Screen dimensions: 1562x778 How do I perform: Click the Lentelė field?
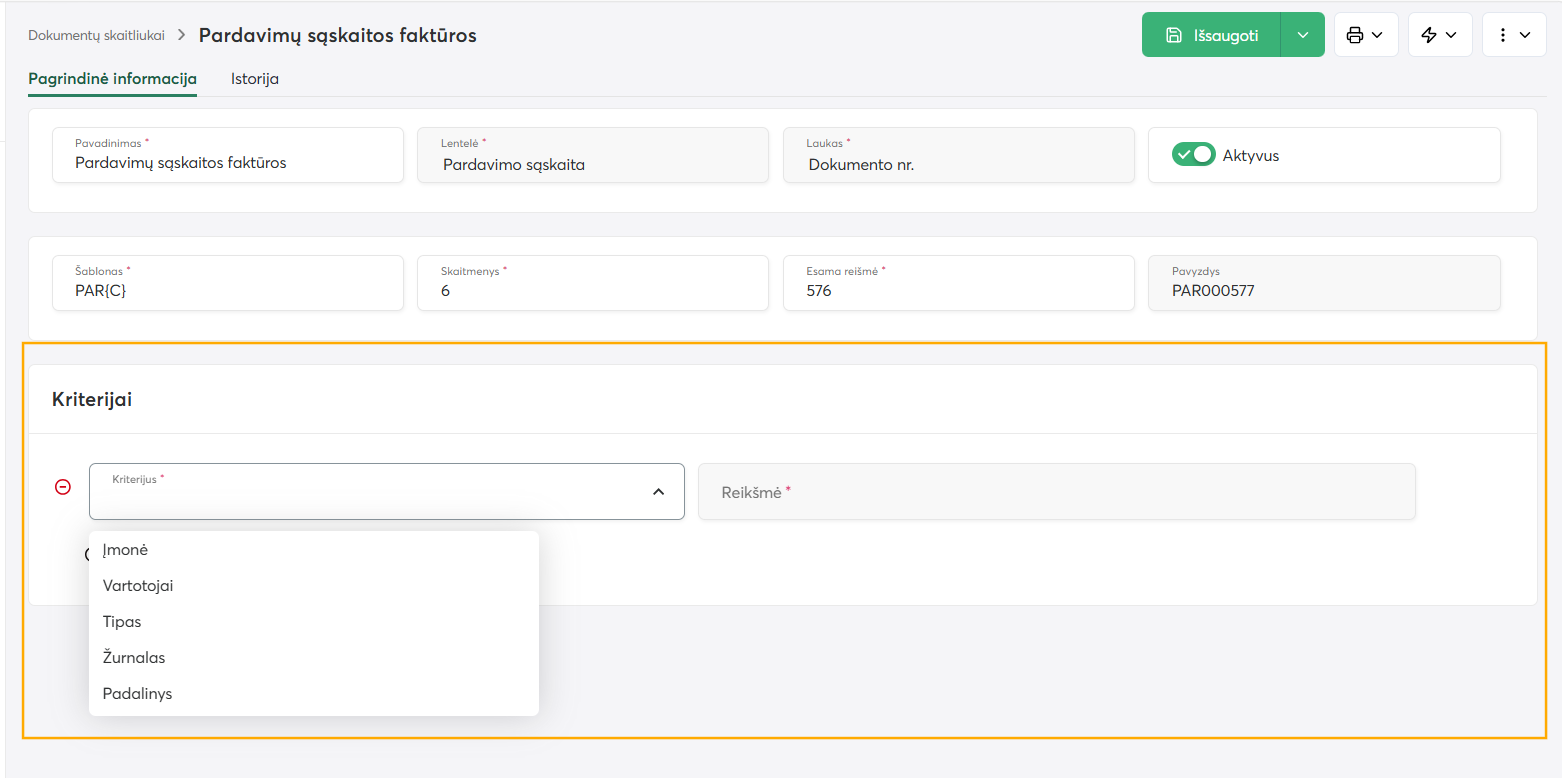593,155
